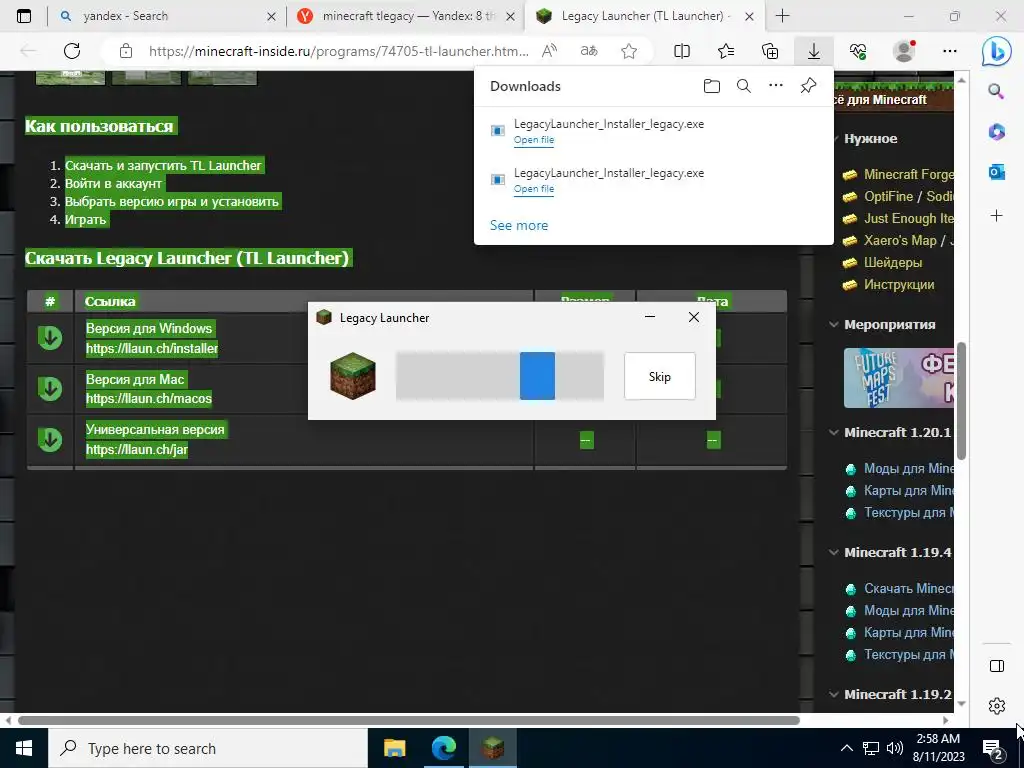Open sidebar settings gear icon
This screenshot has width=1024, height=768.
[997, 706]
